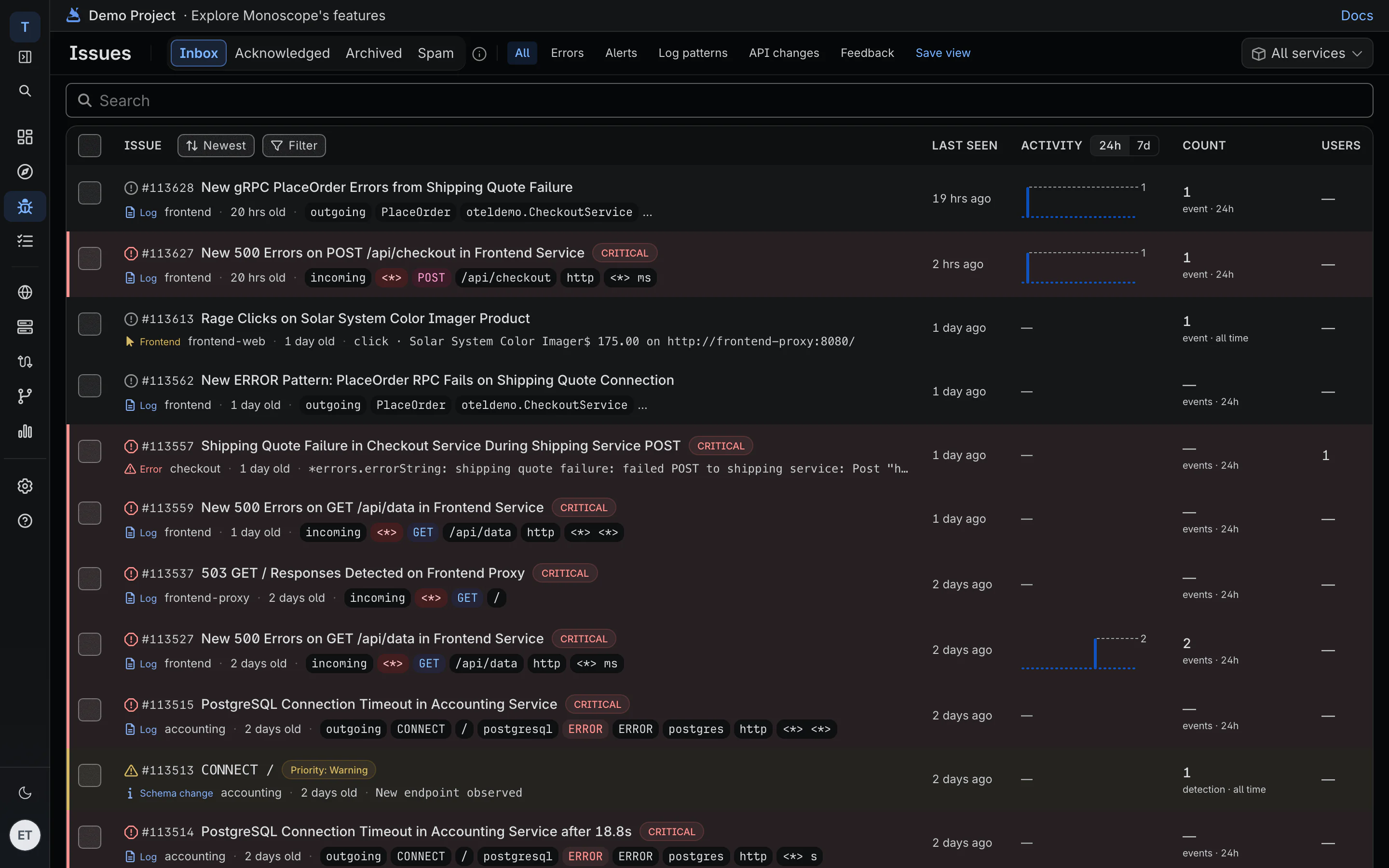The width and height of the screenshot is (1389, 868).
Task: Switch to the Inbox tab
Action: [199, 53]
